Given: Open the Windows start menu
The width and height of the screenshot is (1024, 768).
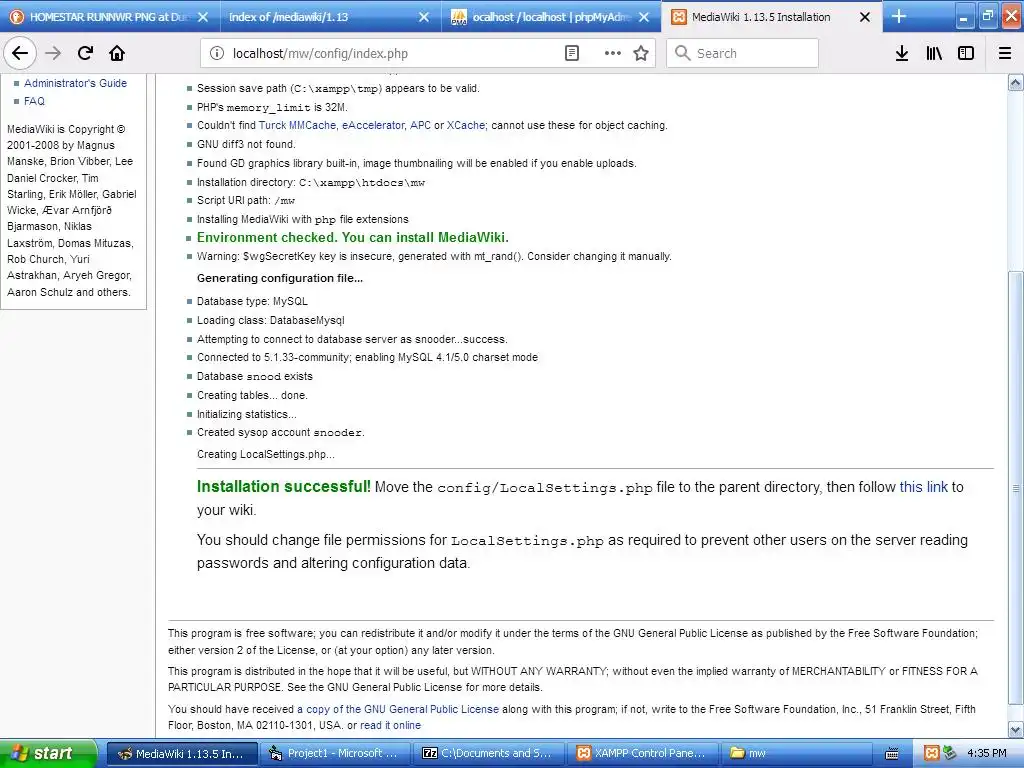Looking at the screenshot, I should [x=48, y=754].
